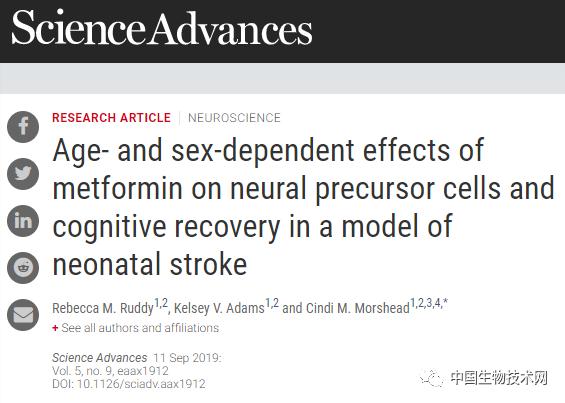Screen dimensions: 565x403
Task: Click the red plus sign expander
Action: [55, 328]
